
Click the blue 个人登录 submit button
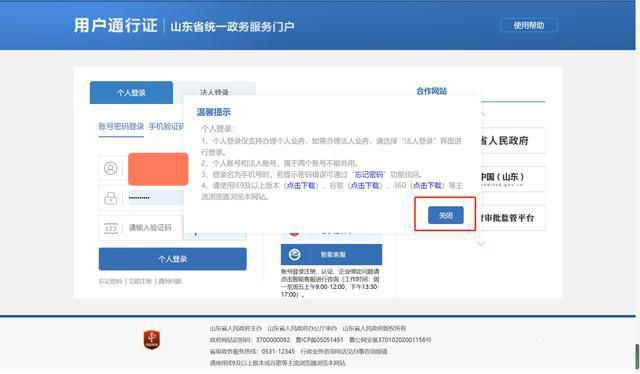tap(173, 259)
